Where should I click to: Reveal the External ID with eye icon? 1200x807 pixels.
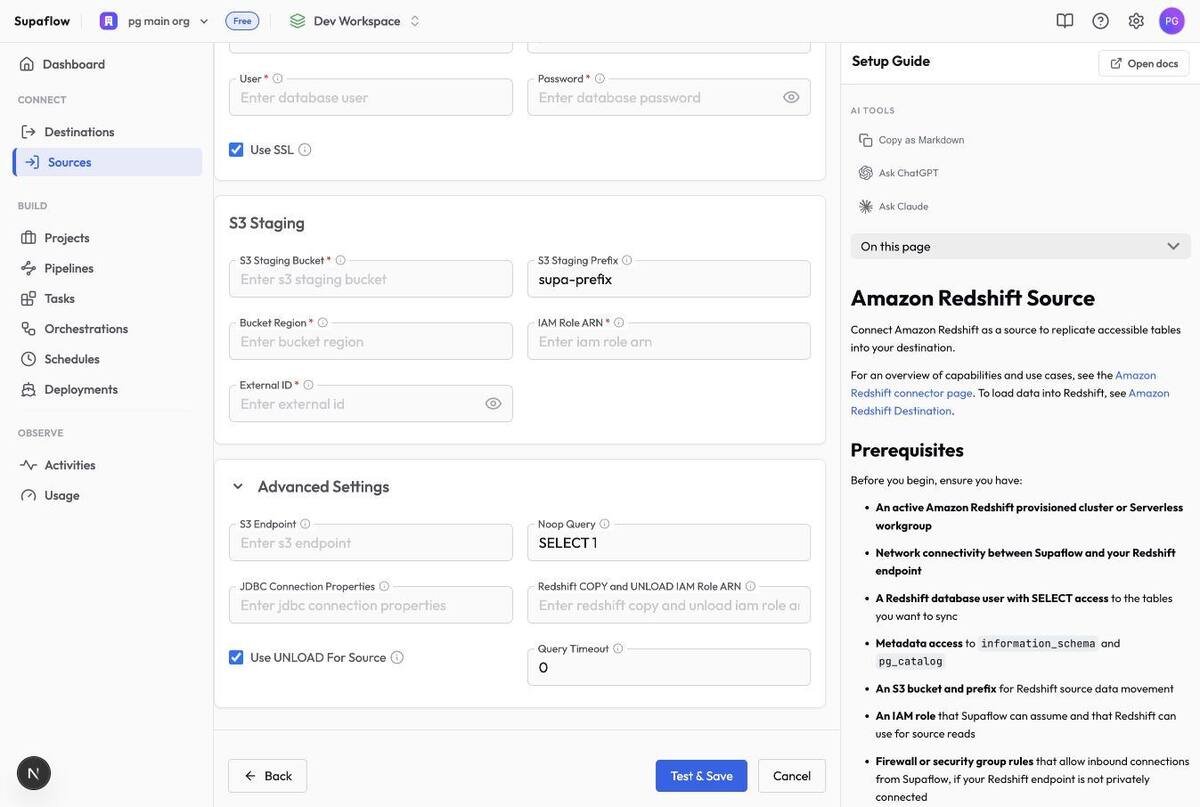(493, 404)
